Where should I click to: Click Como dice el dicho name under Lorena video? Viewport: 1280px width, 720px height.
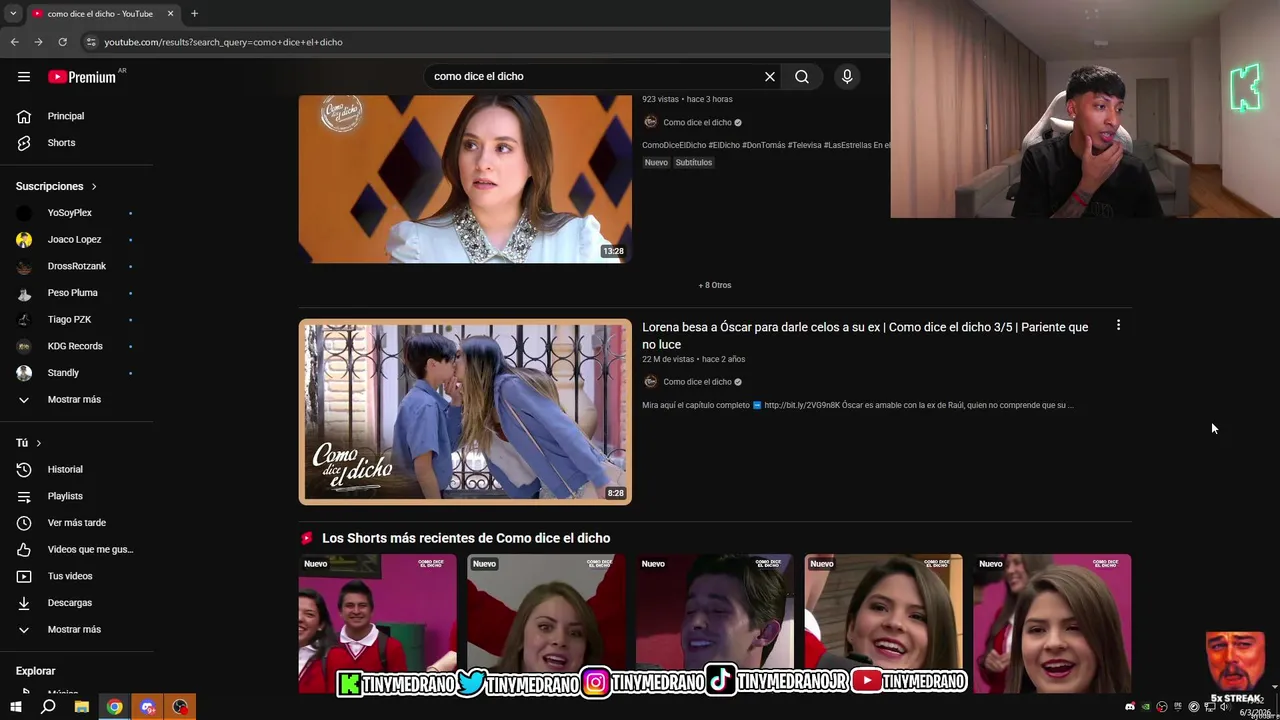tap(697, 382)
